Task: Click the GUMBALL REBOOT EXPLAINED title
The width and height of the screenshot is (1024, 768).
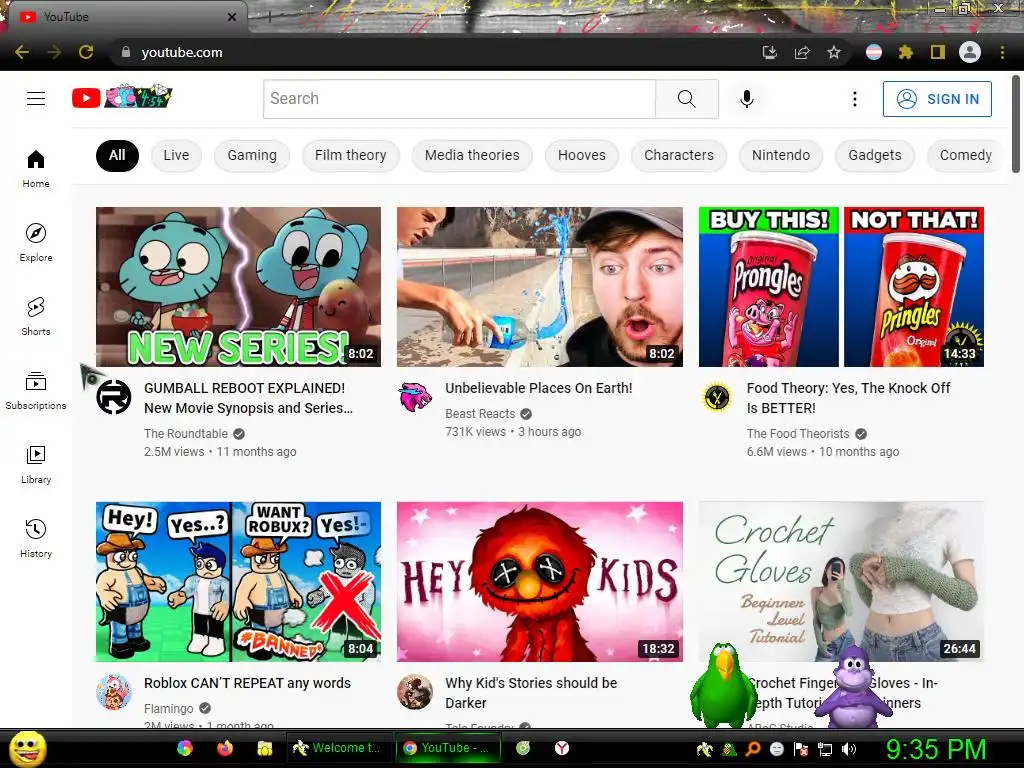Action: click(x=249, y=398)
